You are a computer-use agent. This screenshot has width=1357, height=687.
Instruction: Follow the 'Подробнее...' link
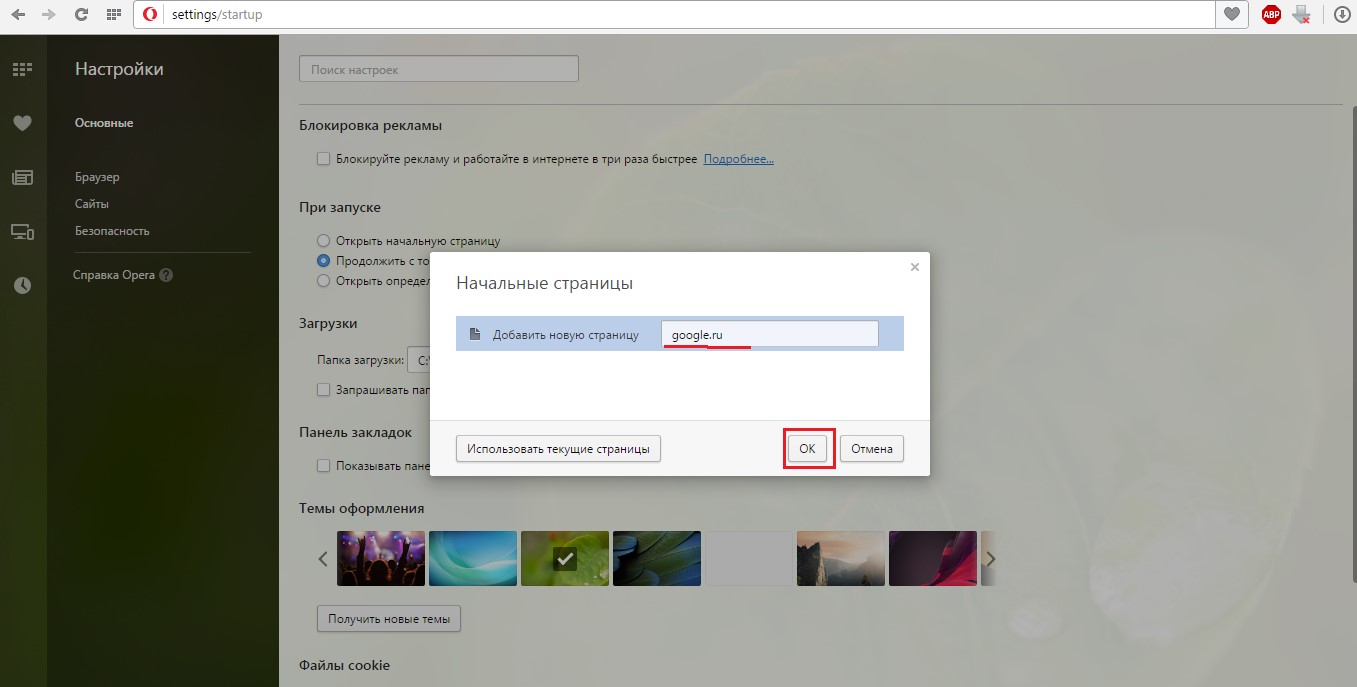point(738,159)
